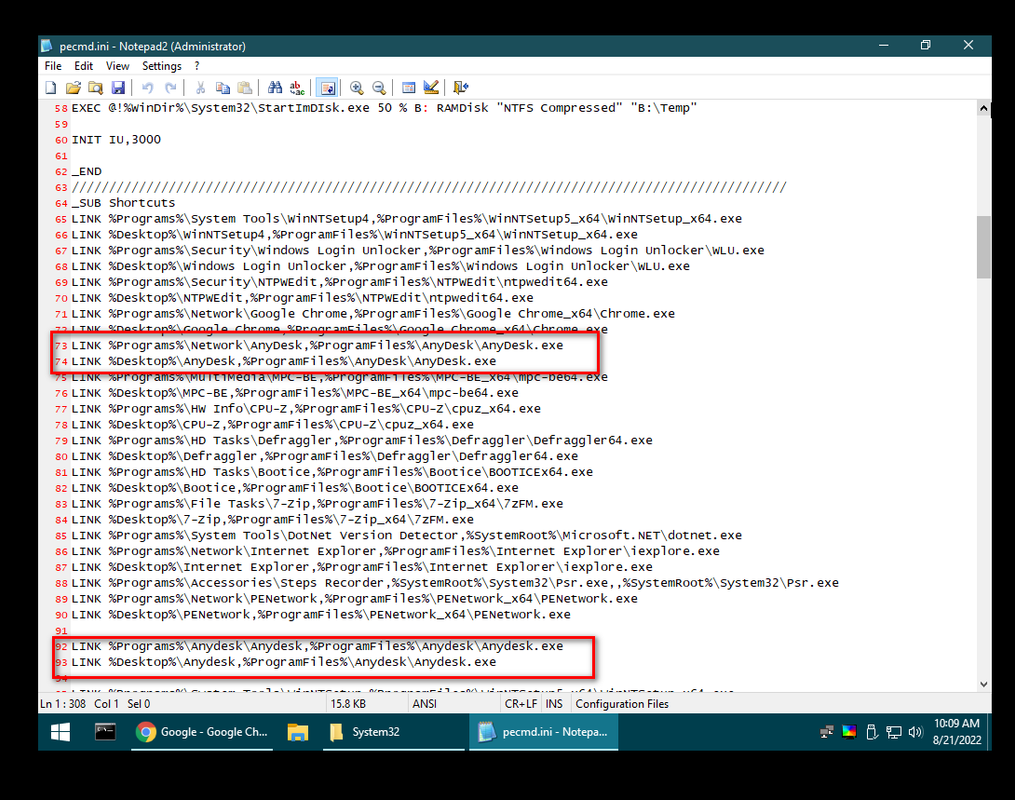Click the Configuration Files scheme status field

tap(622, 704)
